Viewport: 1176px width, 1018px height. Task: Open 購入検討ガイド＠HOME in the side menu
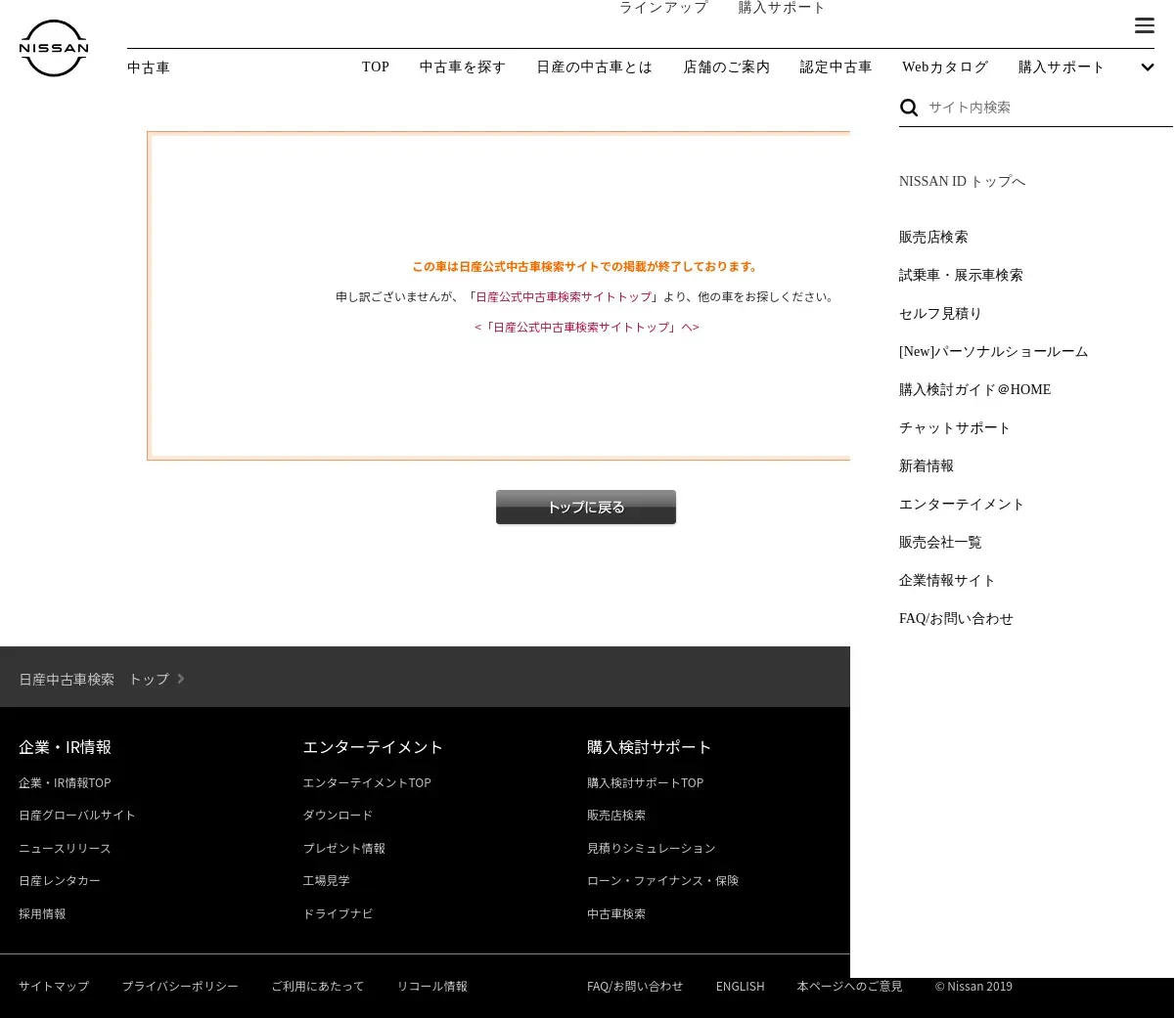pyautogui.click(x=974, y=390)
